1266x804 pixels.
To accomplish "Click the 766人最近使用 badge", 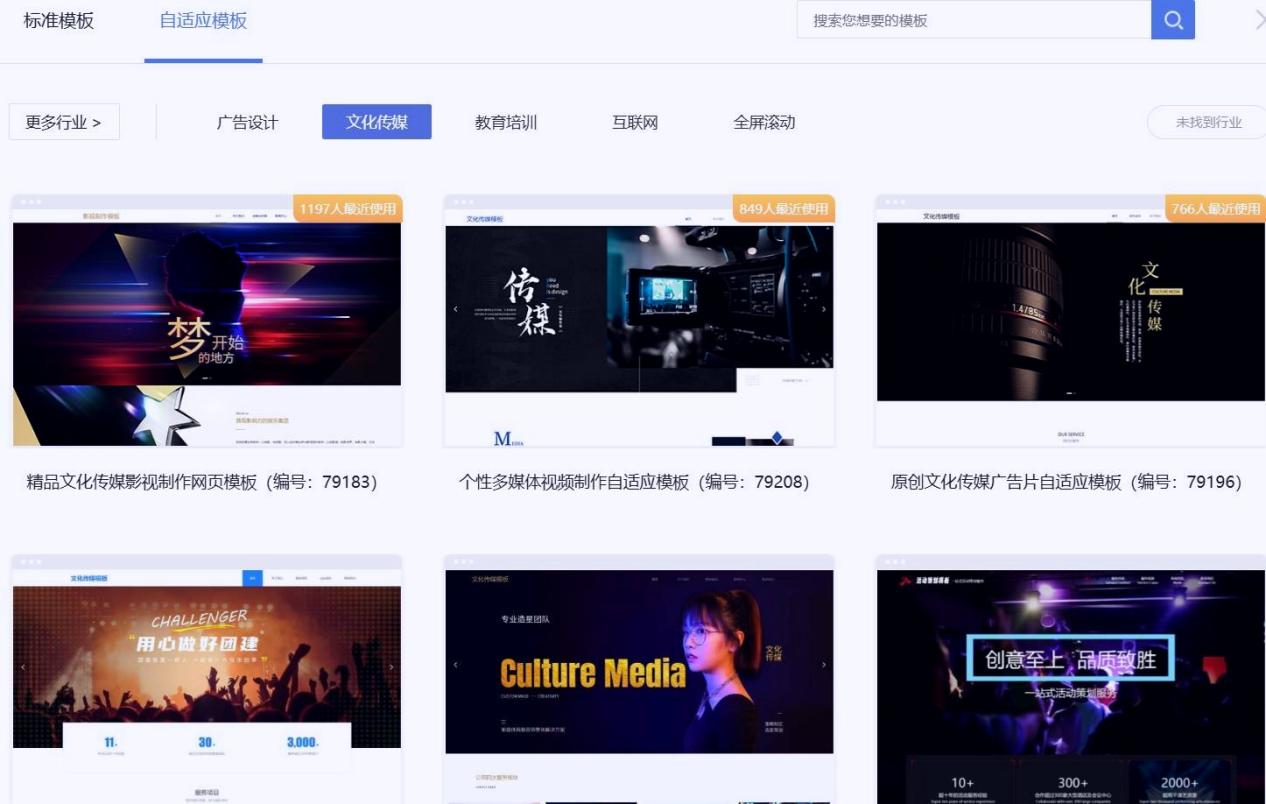I will point(1215,208).
